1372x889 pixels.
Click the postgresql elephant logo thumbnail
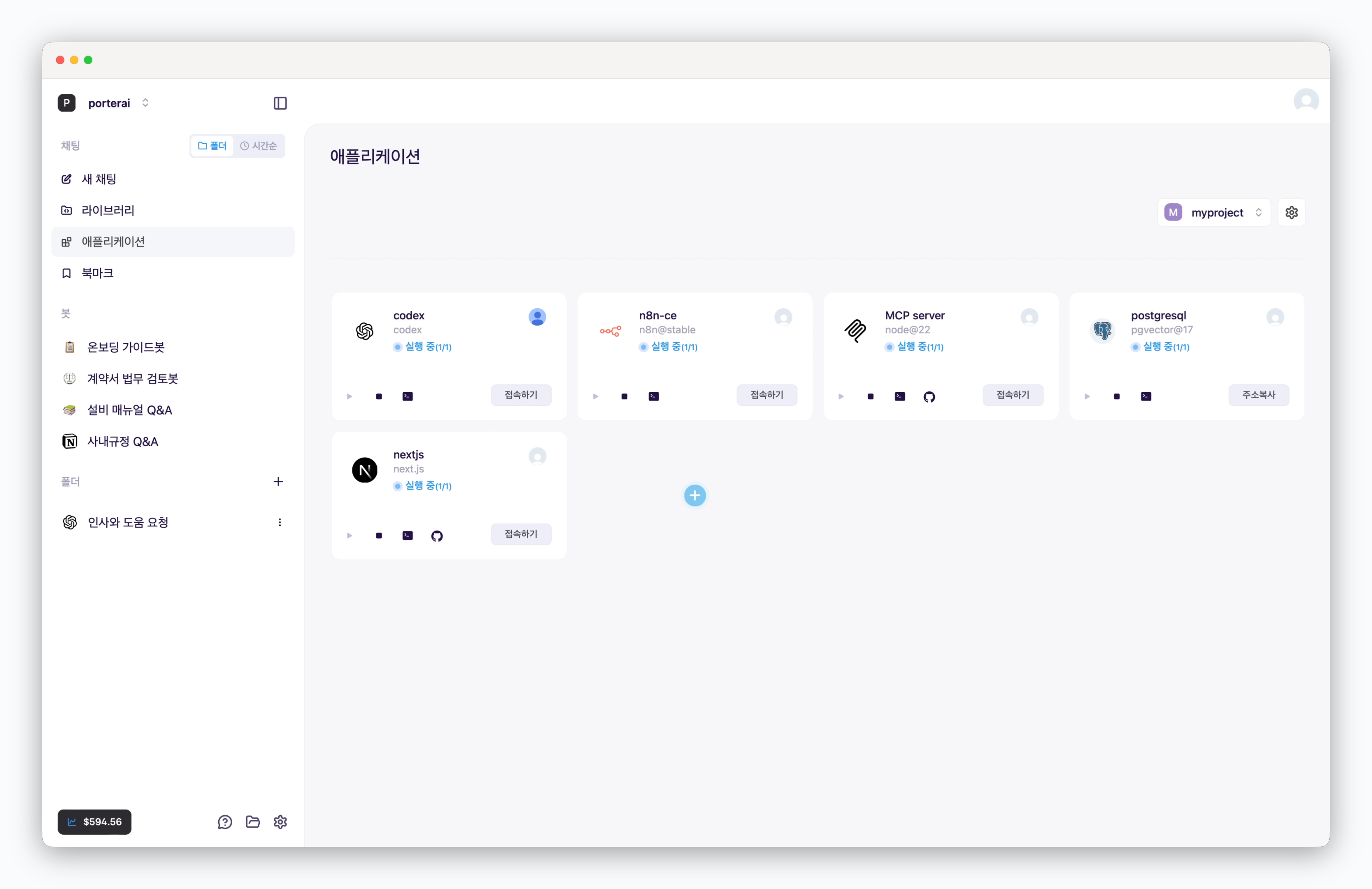[x=1102, y=331]
